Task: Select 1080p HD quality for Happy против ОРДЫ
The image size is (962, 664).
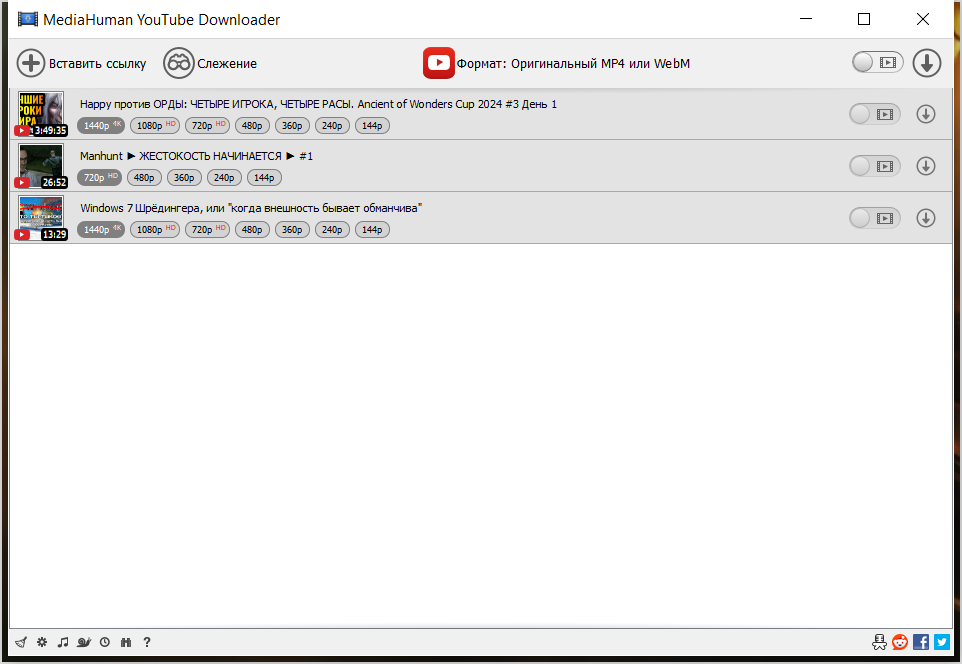Action: [x=155, y=125]
